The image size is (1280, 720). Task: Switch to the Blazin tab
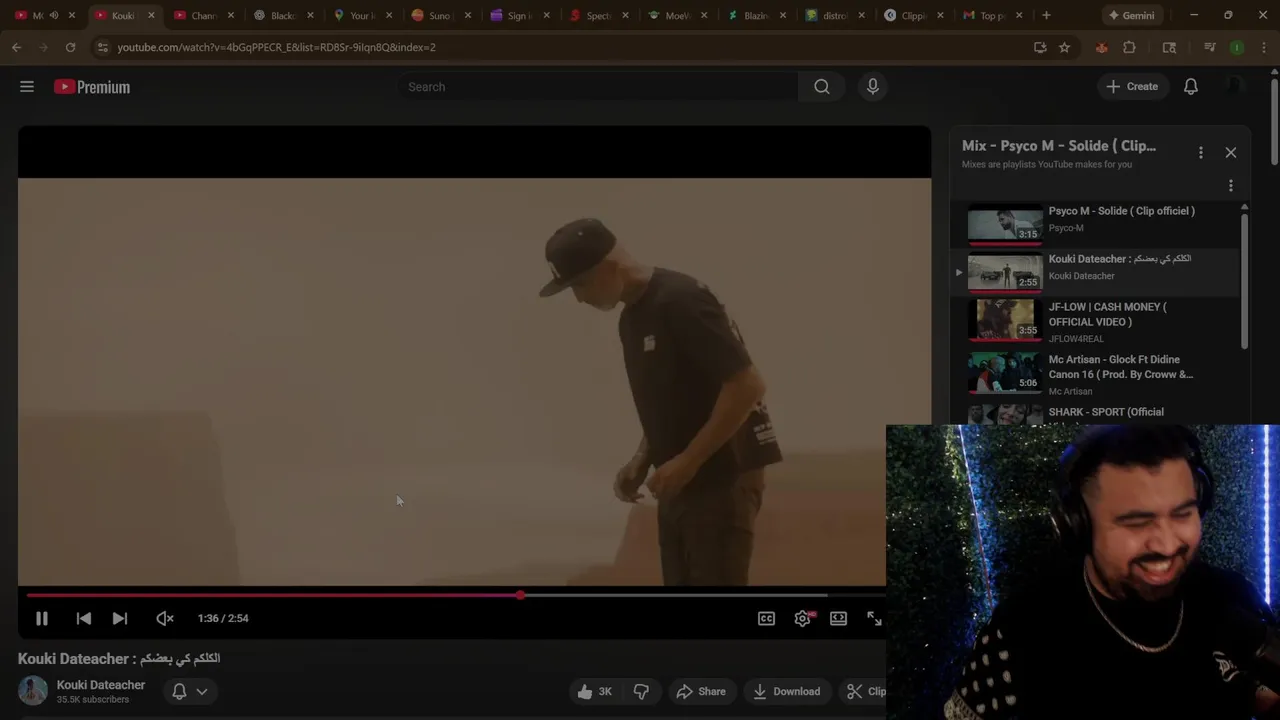tap(755, 15)
